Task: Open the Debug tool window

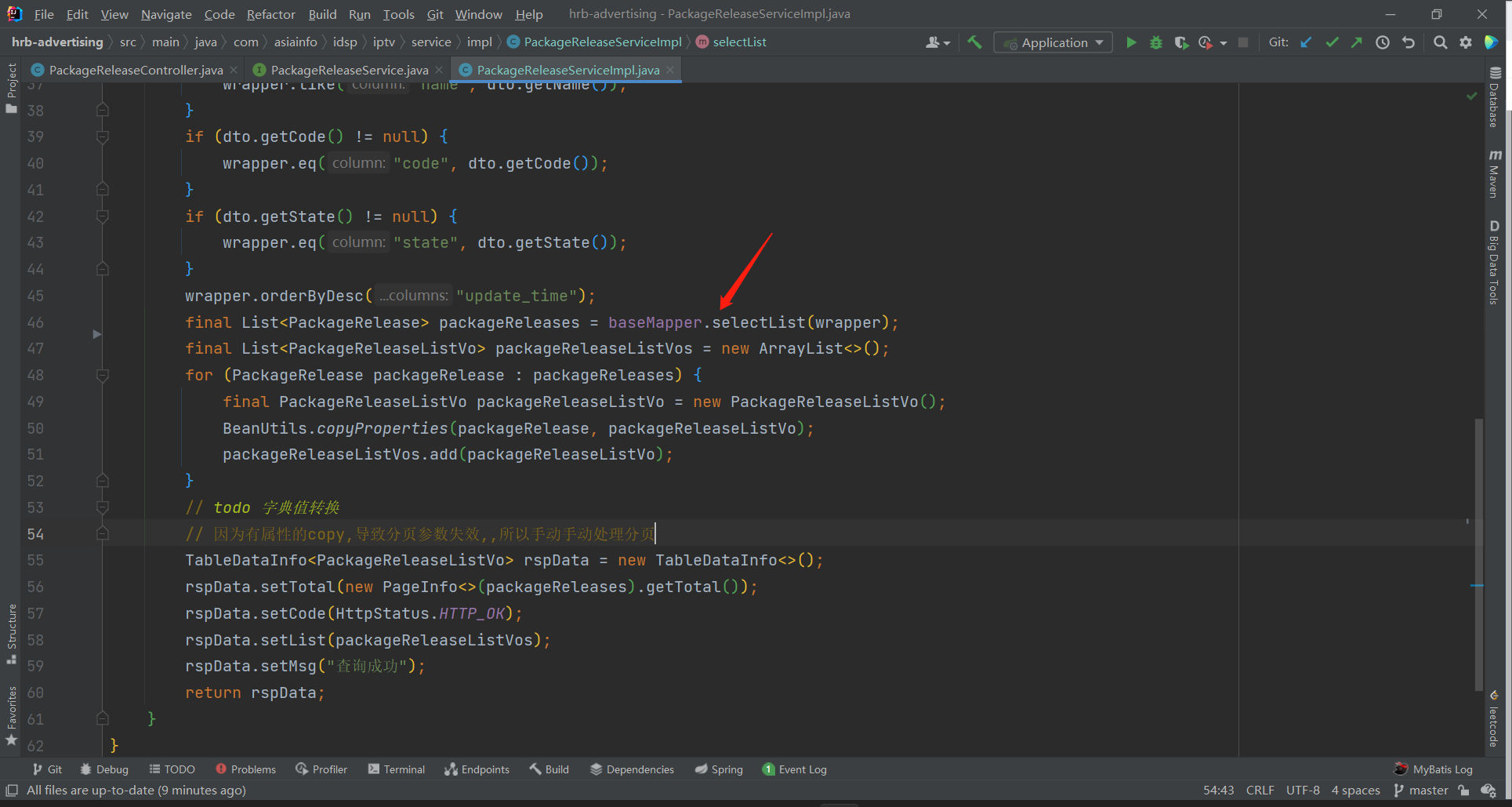Action: tap(104, 769)
